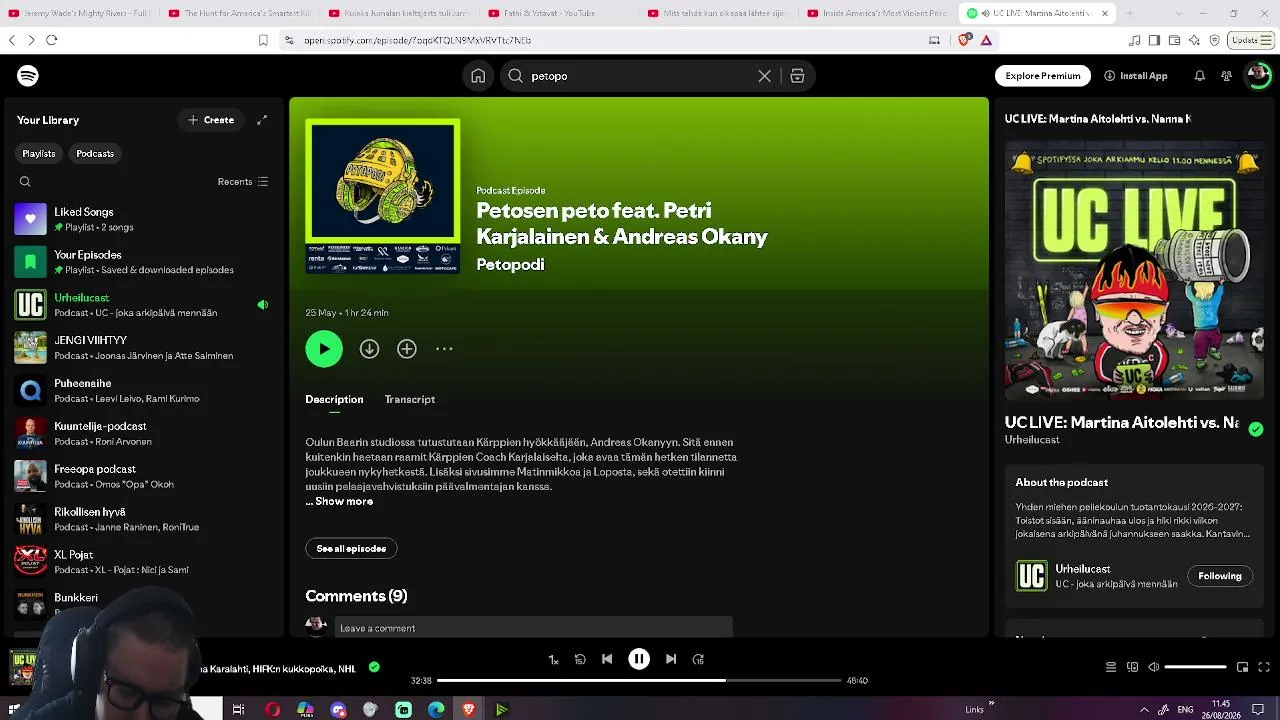The width and height of the screenshot is (1280, 720).
Task: Switch to the Transcript tab
Action: pyautogui.click(x=410, y=400)
